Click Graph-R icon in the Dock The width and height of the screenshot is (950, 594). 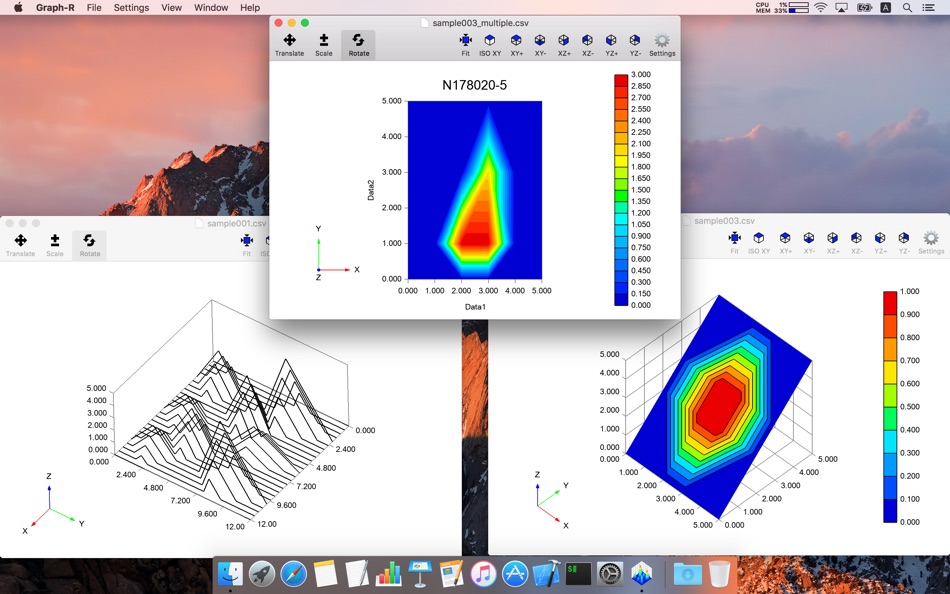click(642, 573)
